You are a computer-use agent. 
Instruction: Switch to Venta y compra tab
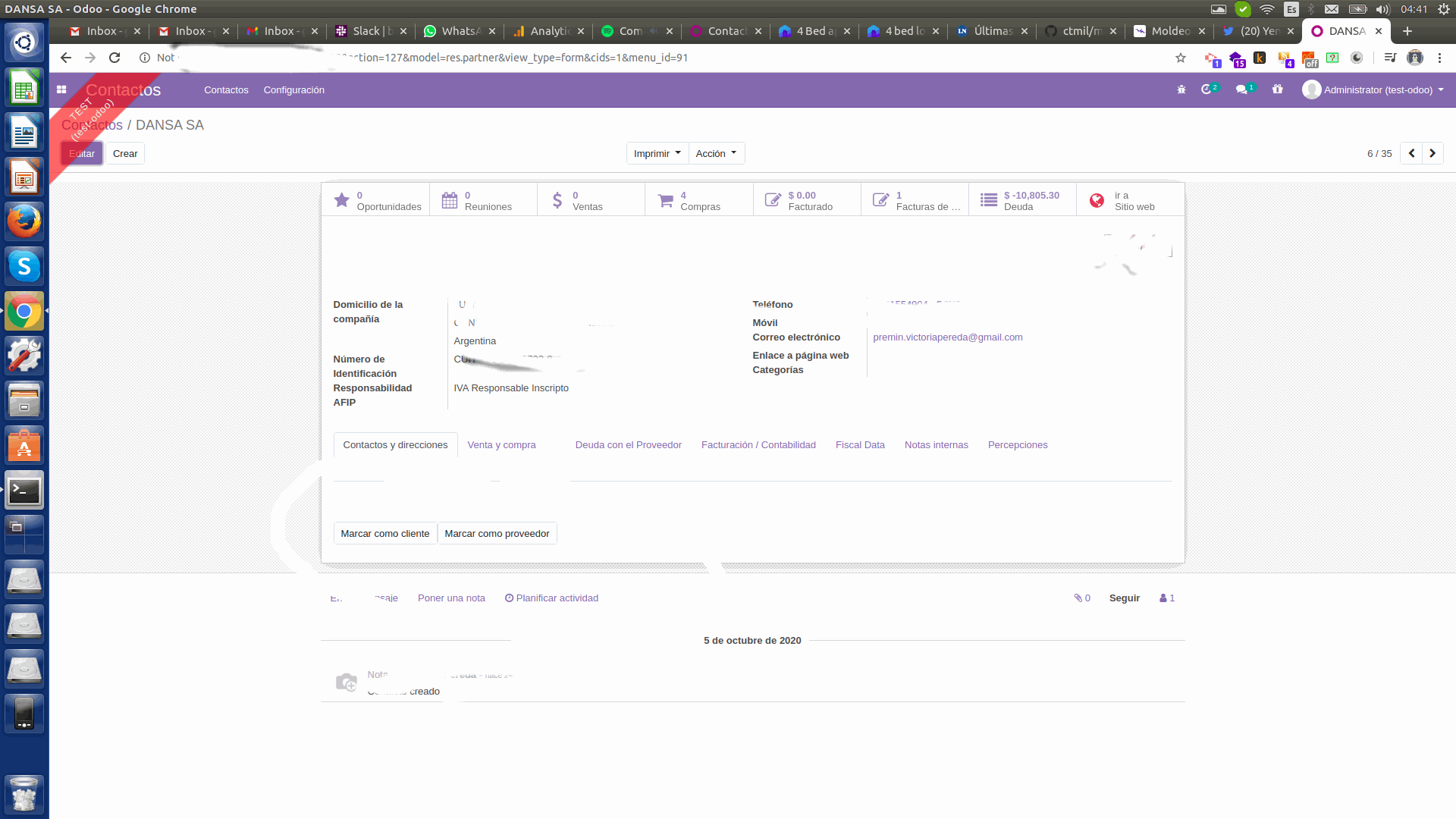coord(501,445)
